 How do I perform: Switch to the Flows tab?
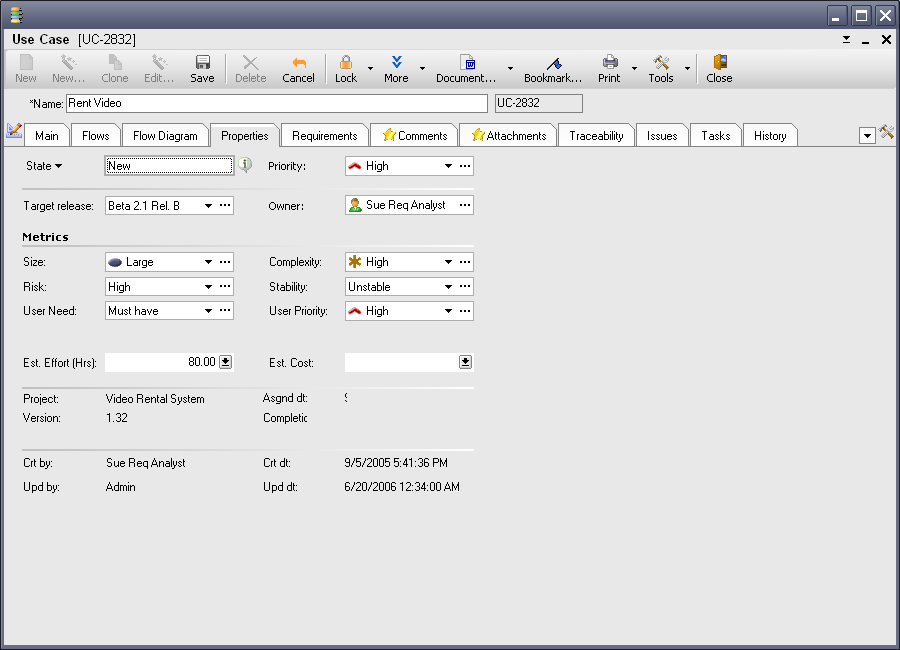95,136
